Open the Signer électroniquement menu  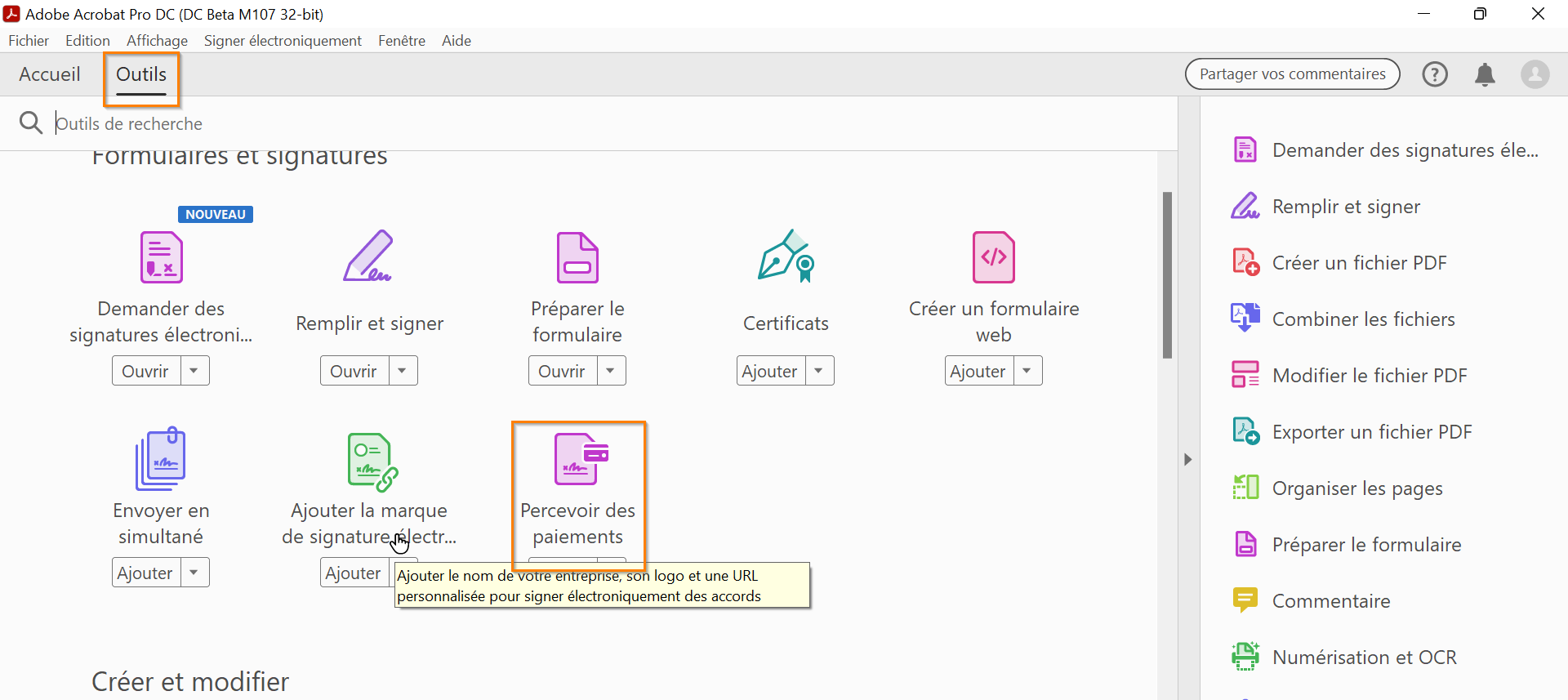coord(283,41)
